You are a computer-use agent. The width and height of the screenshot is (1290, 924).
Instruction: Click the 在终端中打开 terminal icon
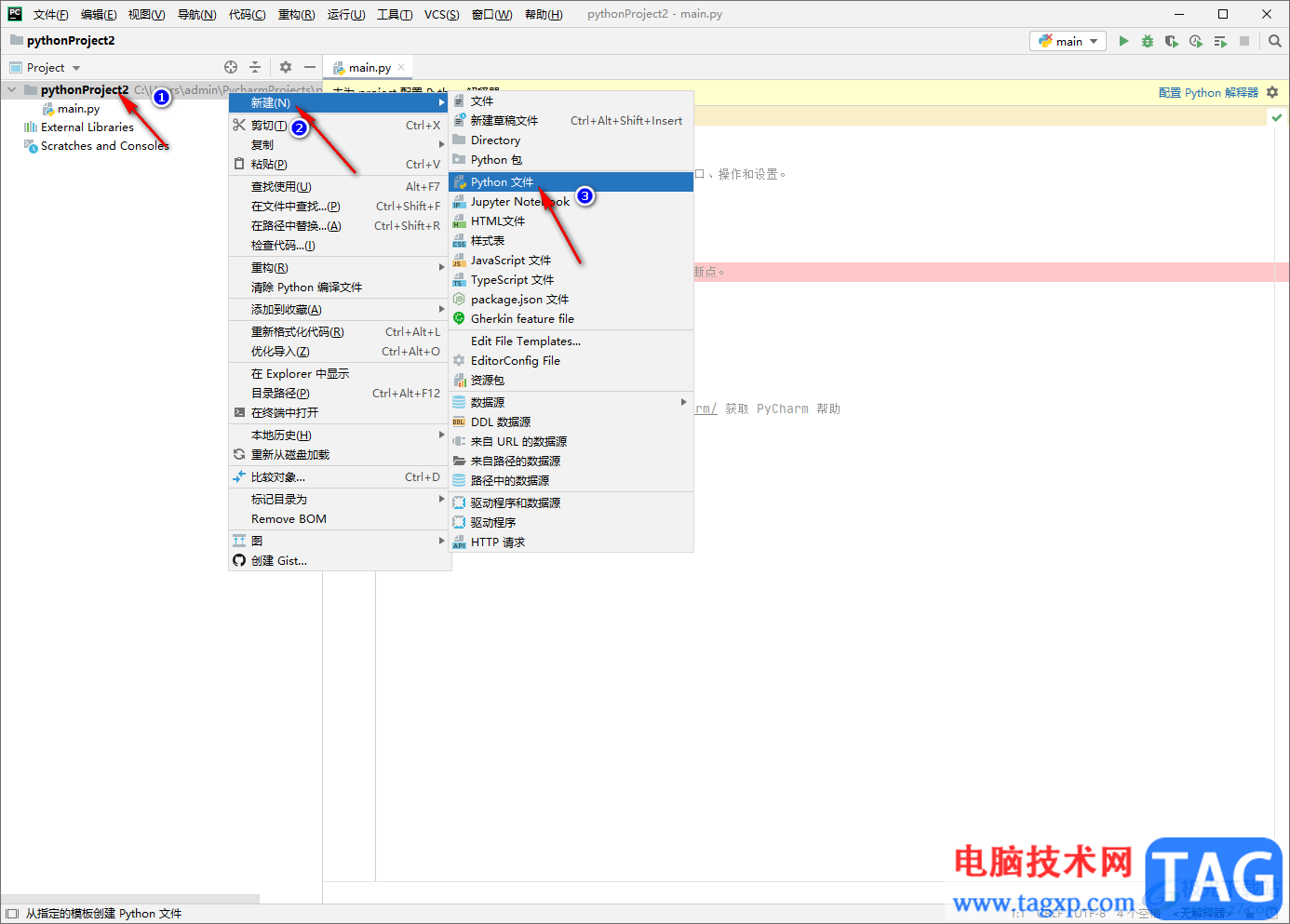click(239, 413)
